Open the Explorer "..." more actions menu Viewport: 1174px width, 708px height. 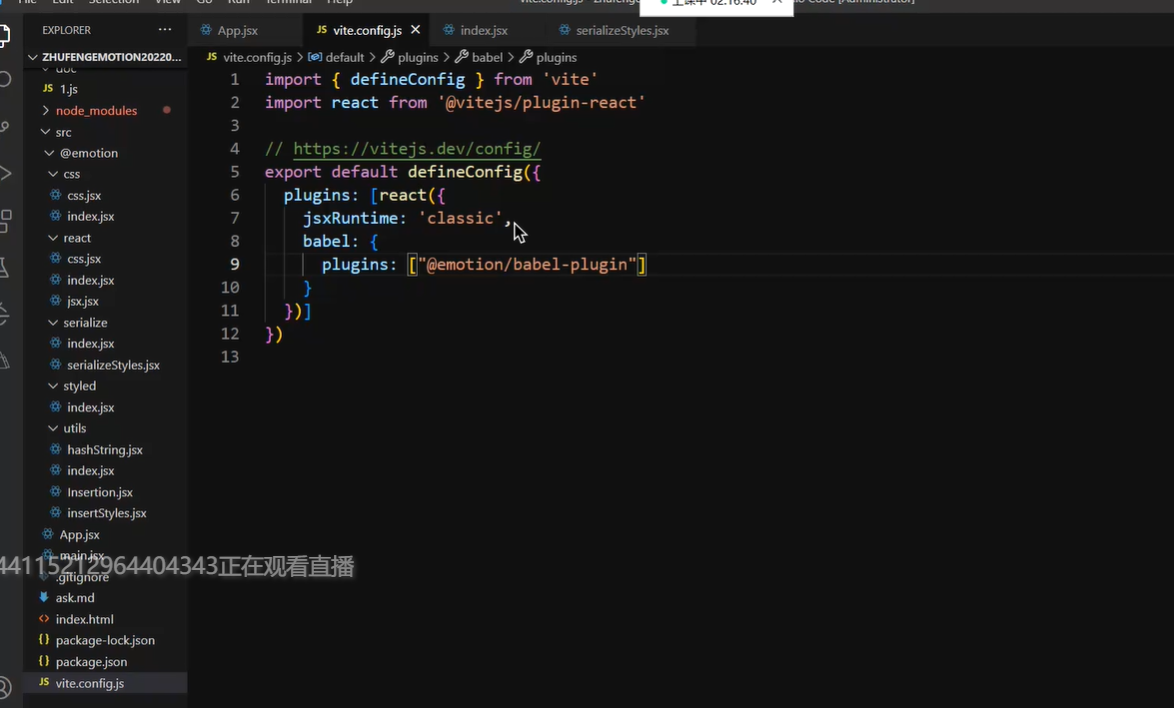(x=165, y=30)
